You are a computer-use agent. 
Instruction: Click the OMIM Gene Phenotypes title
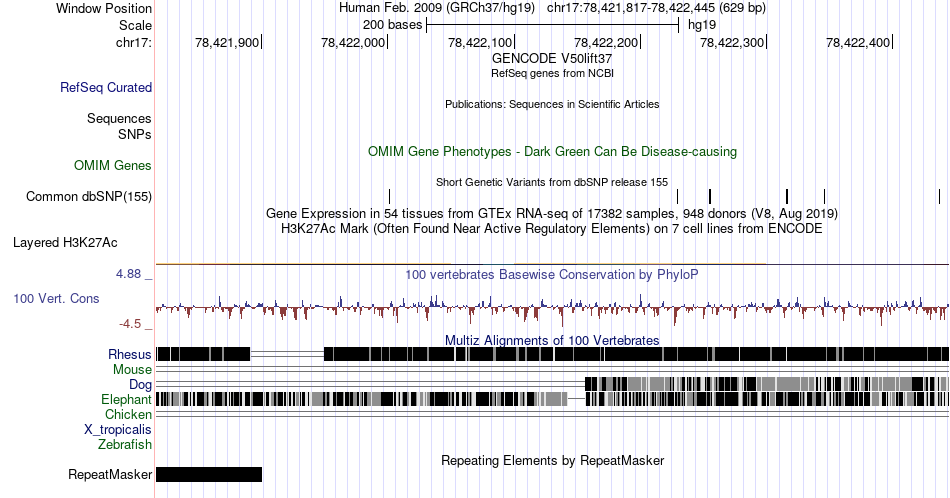(552, 151)
